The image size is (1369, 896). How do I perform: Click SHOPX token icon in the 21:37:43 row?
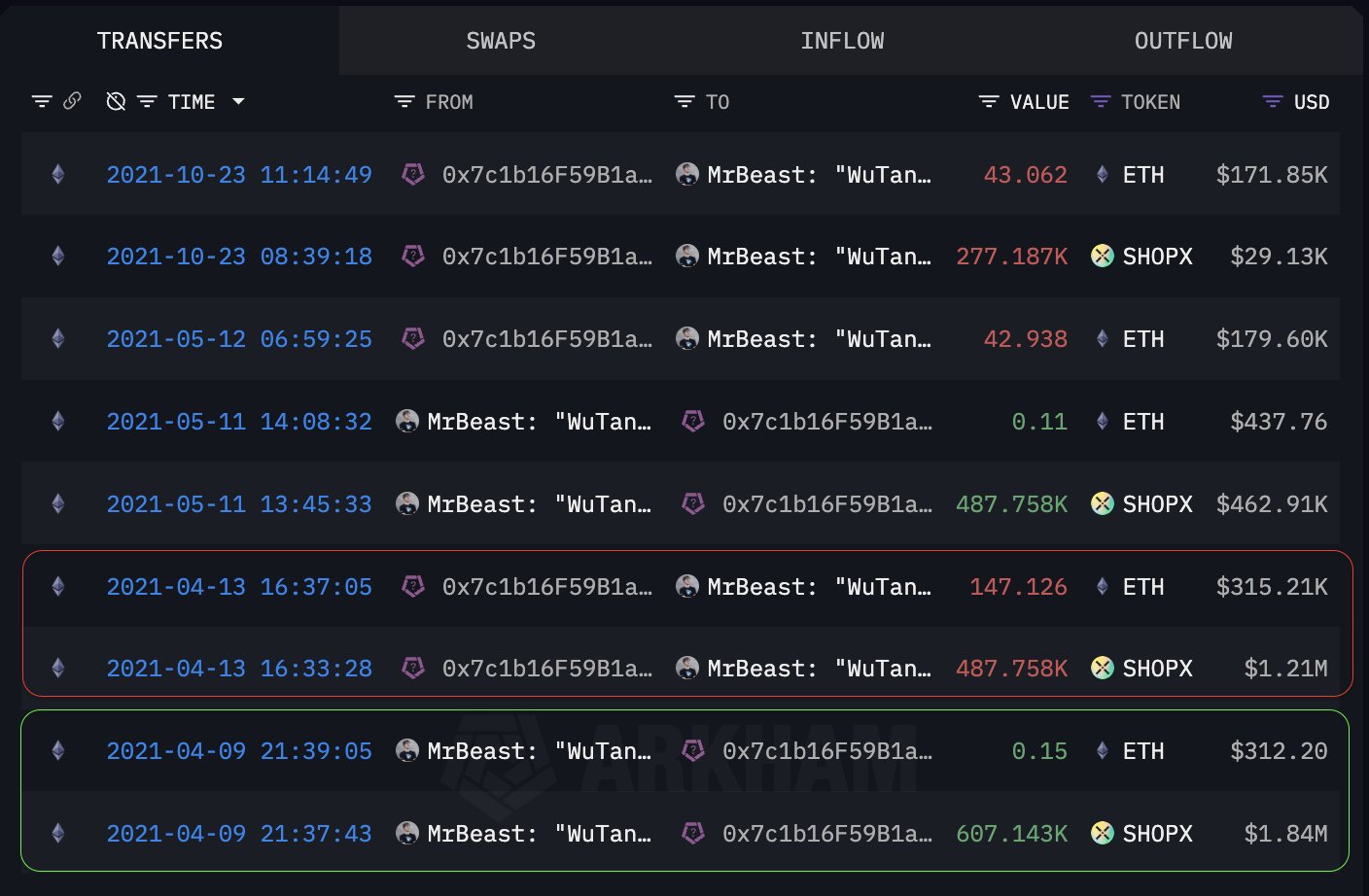click(1102, 834)
